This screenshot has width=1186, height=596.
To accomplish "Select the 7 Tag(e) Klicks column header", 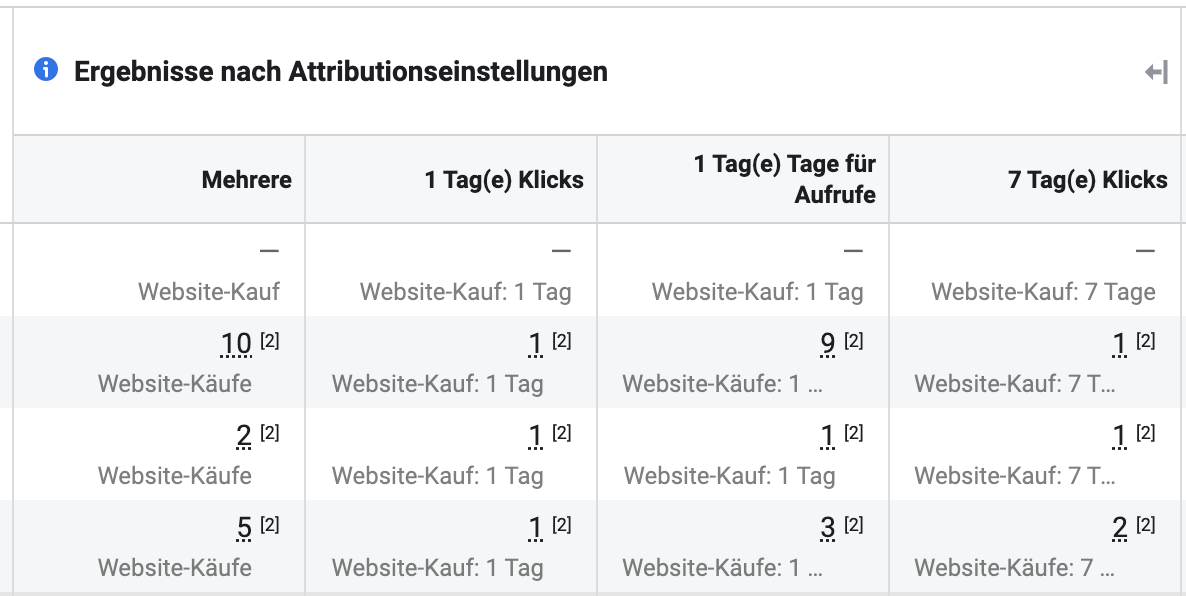I will click(x=1088, y=180).
